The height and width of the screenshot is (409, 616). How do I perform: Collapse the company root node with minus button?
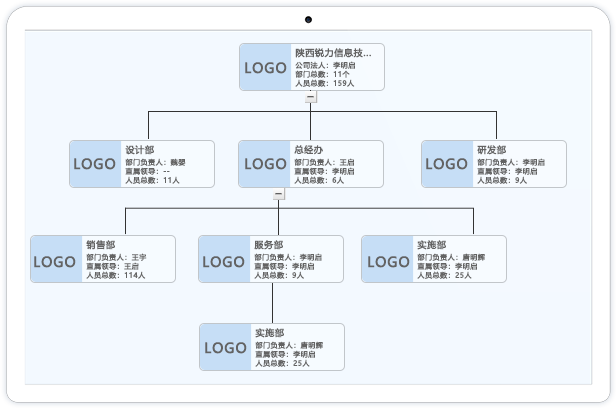tap(311, 97)
